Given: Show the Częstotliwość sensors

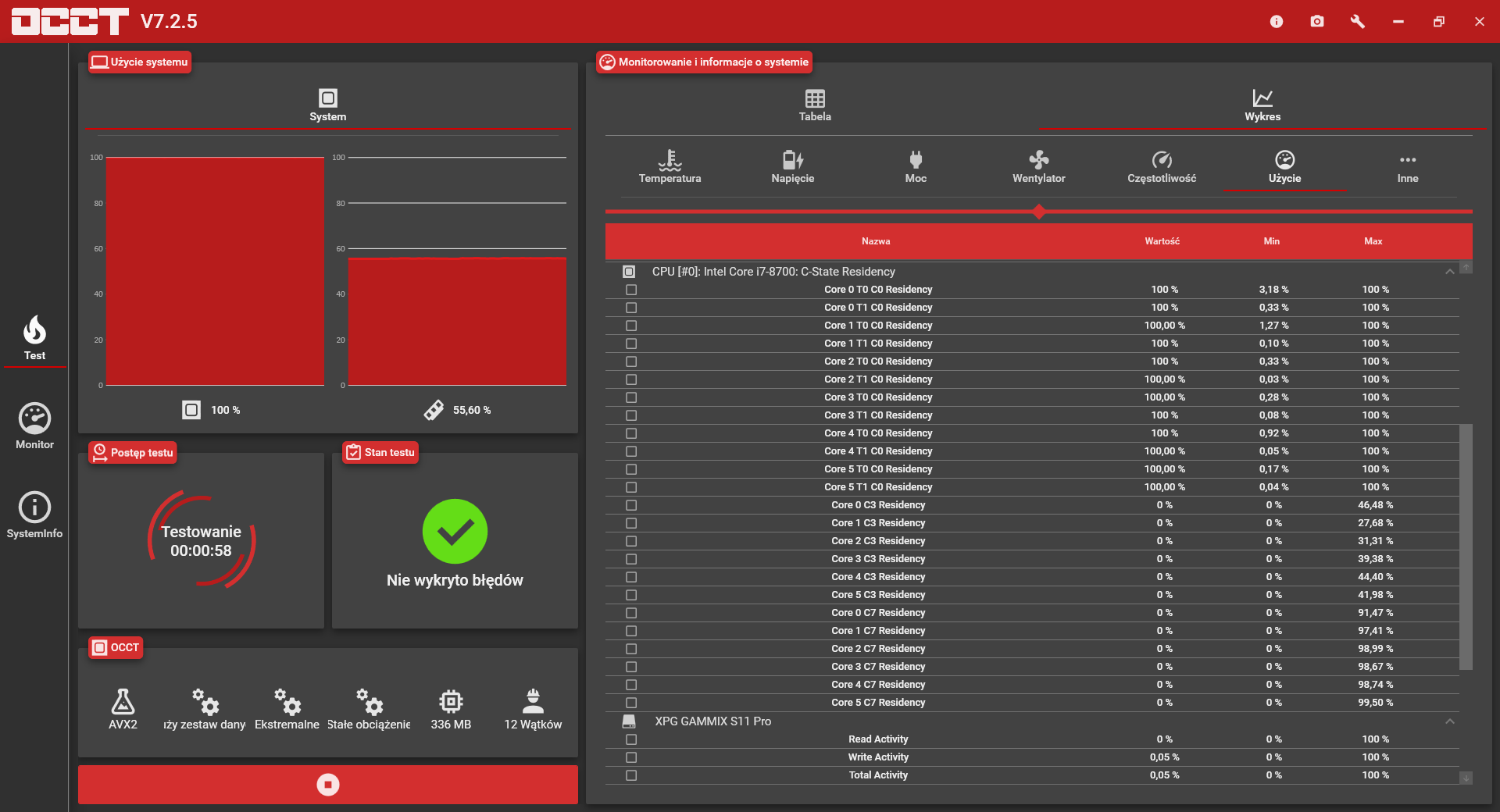Looking at the screenshot, I should pos(1162,166).
